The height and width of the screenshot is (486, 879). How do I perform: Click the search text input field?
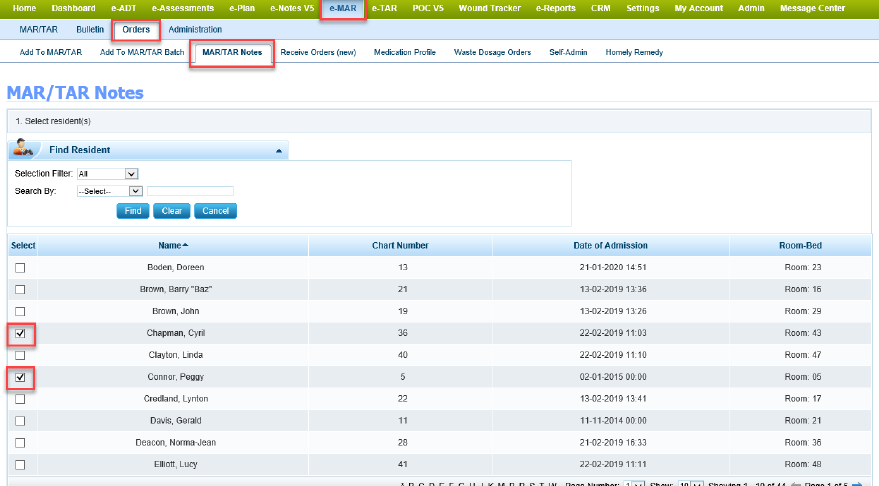pos(190,191)
